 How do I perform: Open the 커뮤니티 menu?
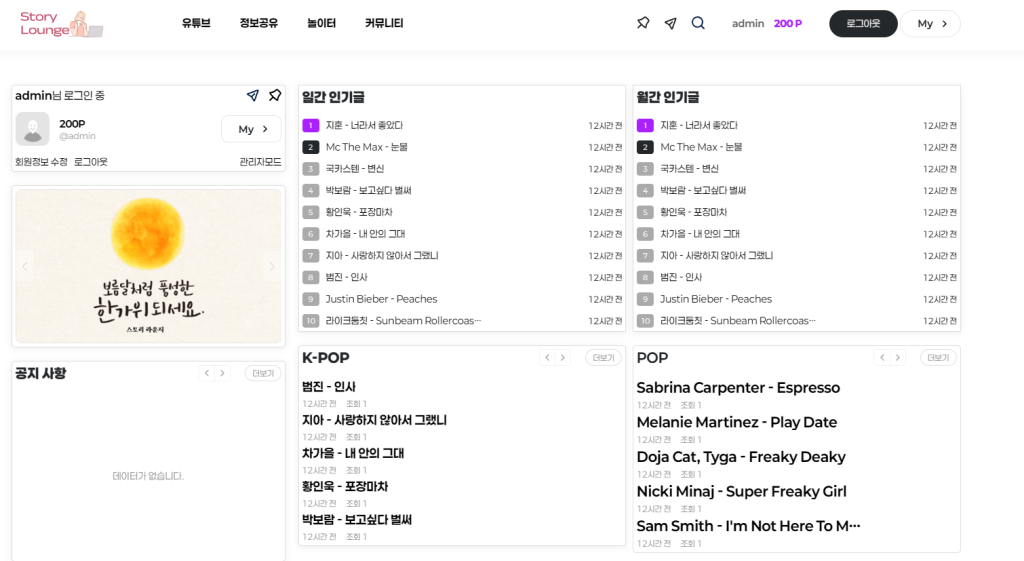click(384, 23)
